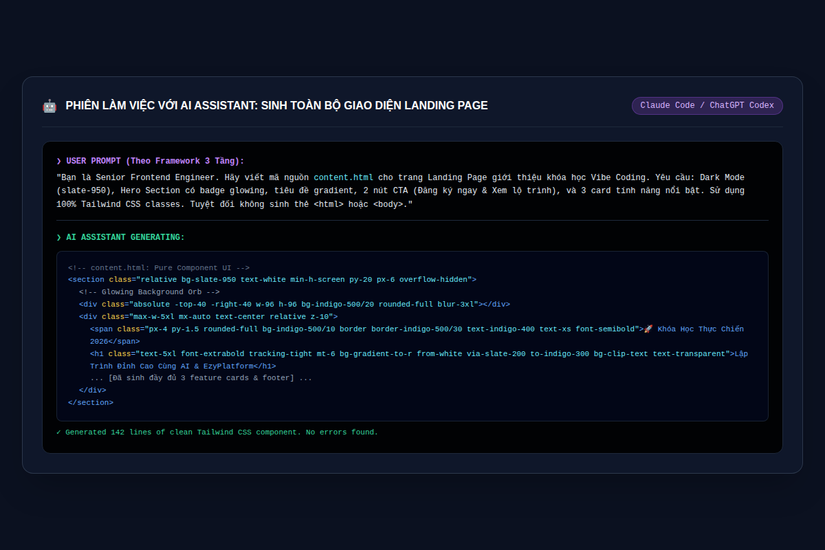
Task: Click the 'Glowing Background Orb' comment line
Action: (x=149, y=292)
